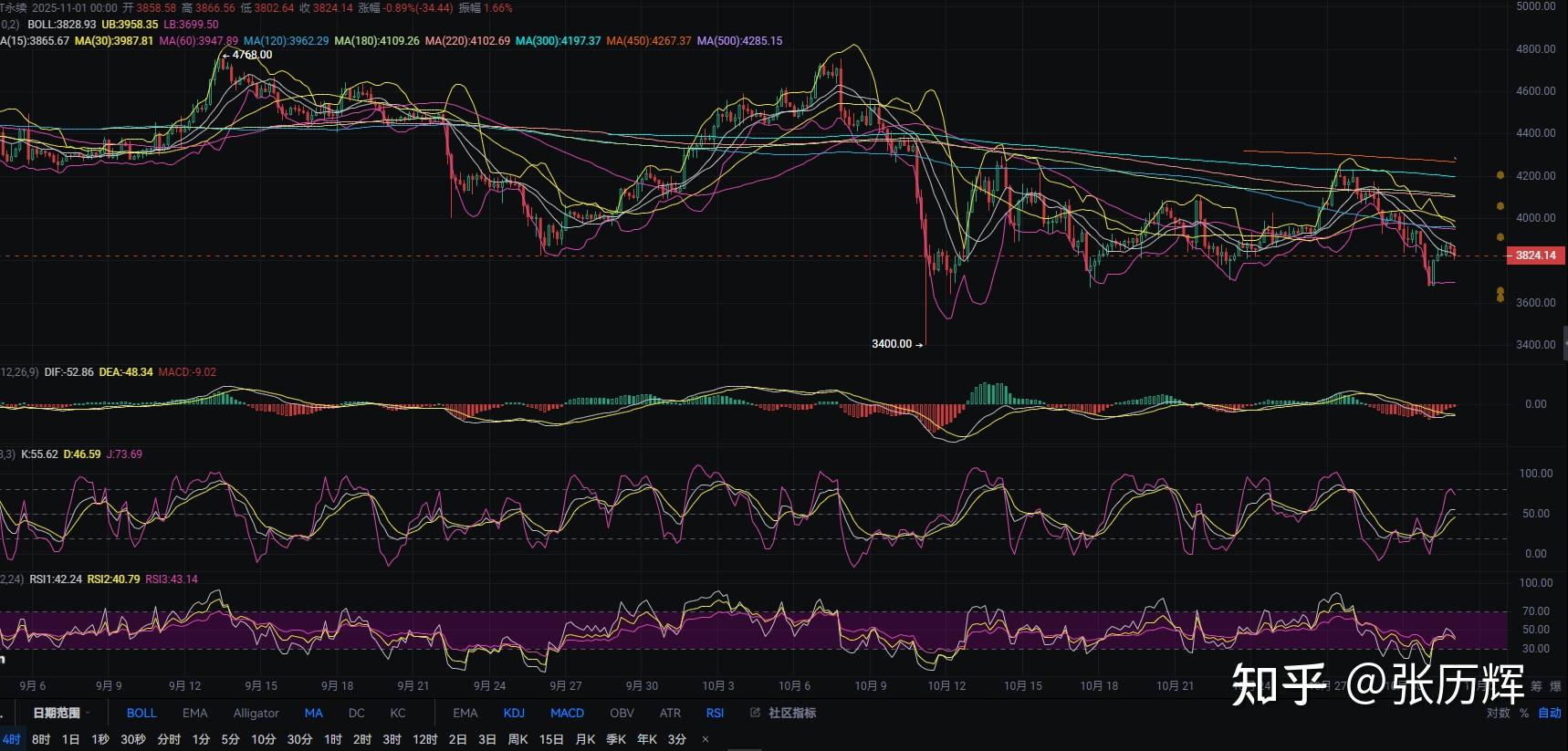Switch price axis to 对数 log scale
The width and height of the screenshot is (1568, 751).
click(1498, 713)
